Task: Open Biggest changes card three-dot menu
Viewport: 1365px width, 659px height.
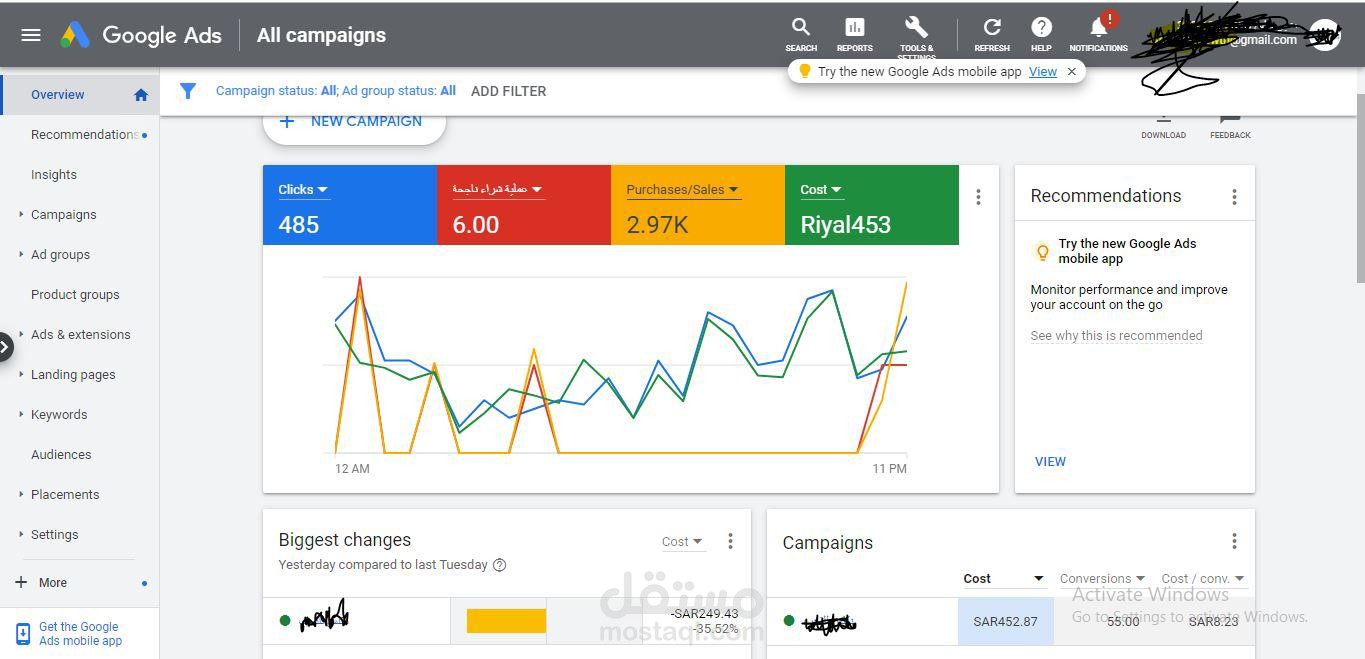Action: coord(730,541)
